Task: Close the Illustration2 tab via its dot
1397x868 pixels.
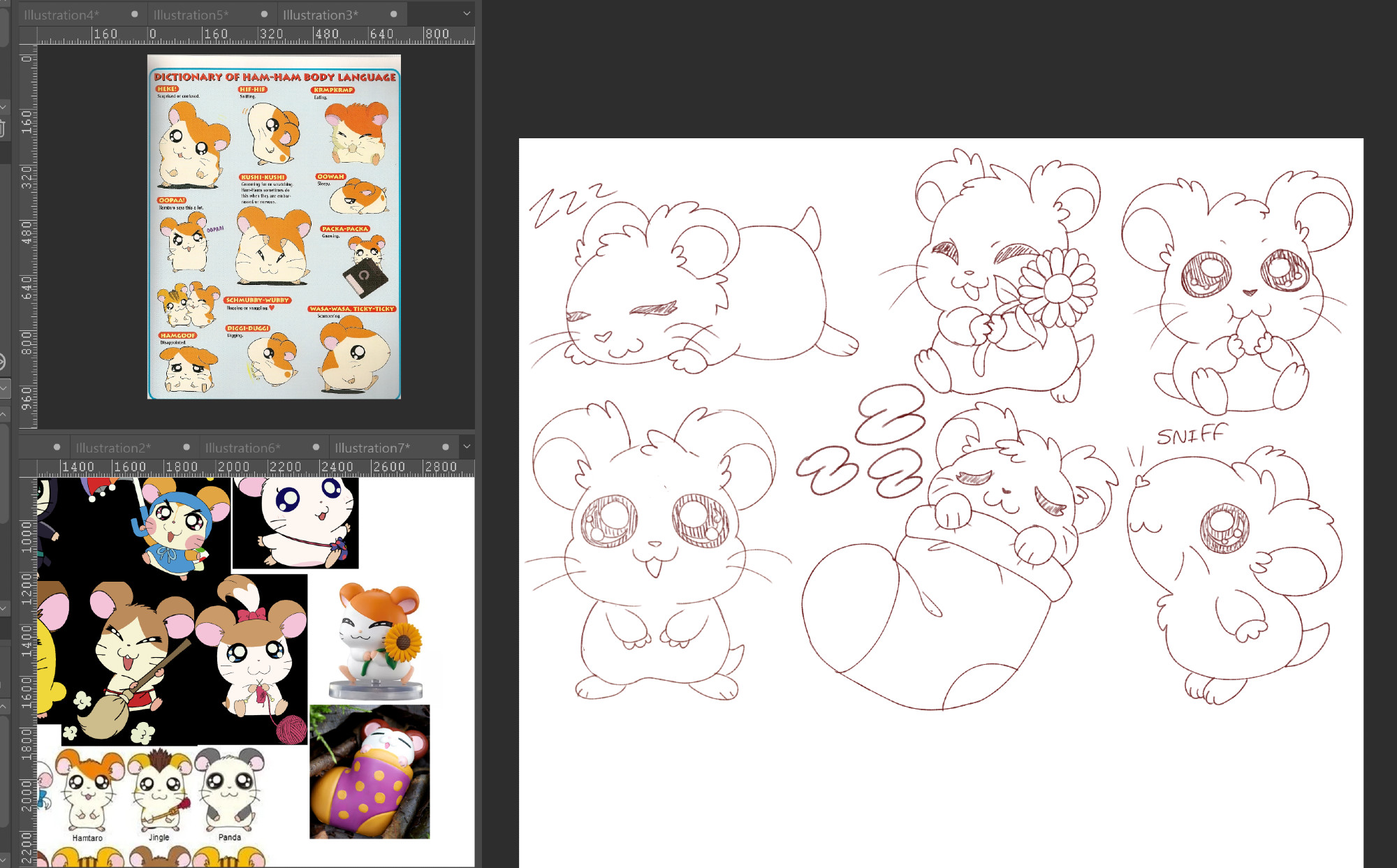Action: 186,447
